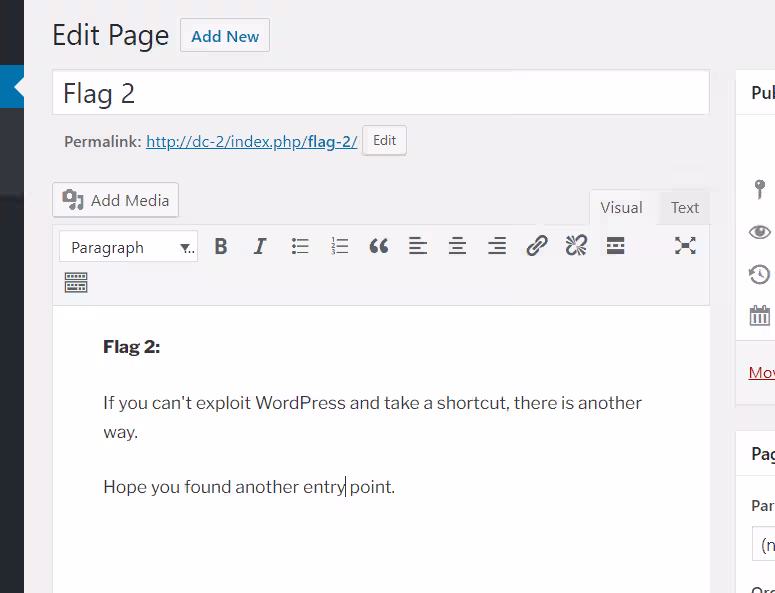Viewport: 775px width, 593px height.
Task: Click the remove link icon
Action: (x=576, y=246)
